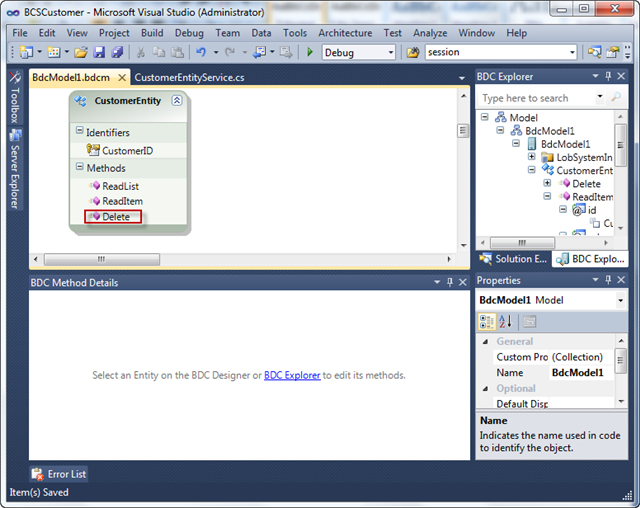Click the Properties grid vertical scrollbar thumb
Screen dimensions: 640x508
click(x=620, y=361)
